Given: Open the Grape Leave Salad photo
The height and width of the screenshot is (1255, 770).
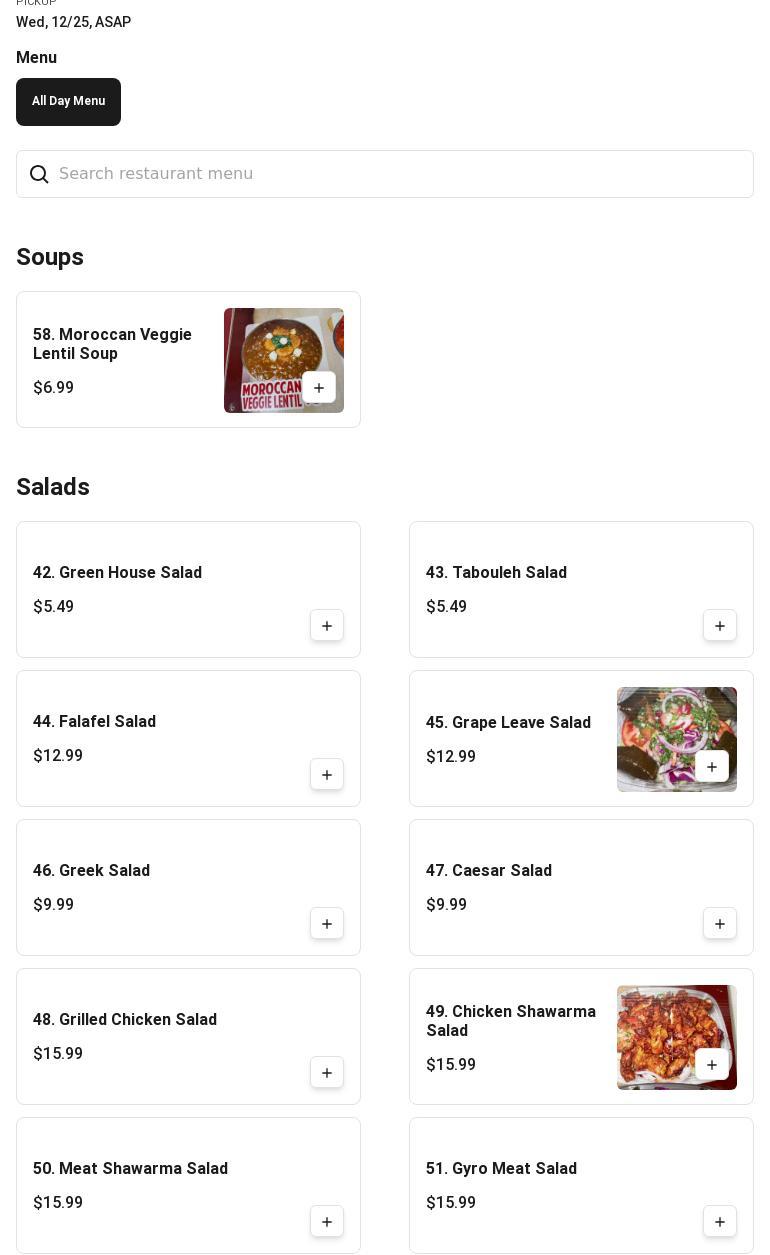Looking at the screenshot, I should (677, 739).
